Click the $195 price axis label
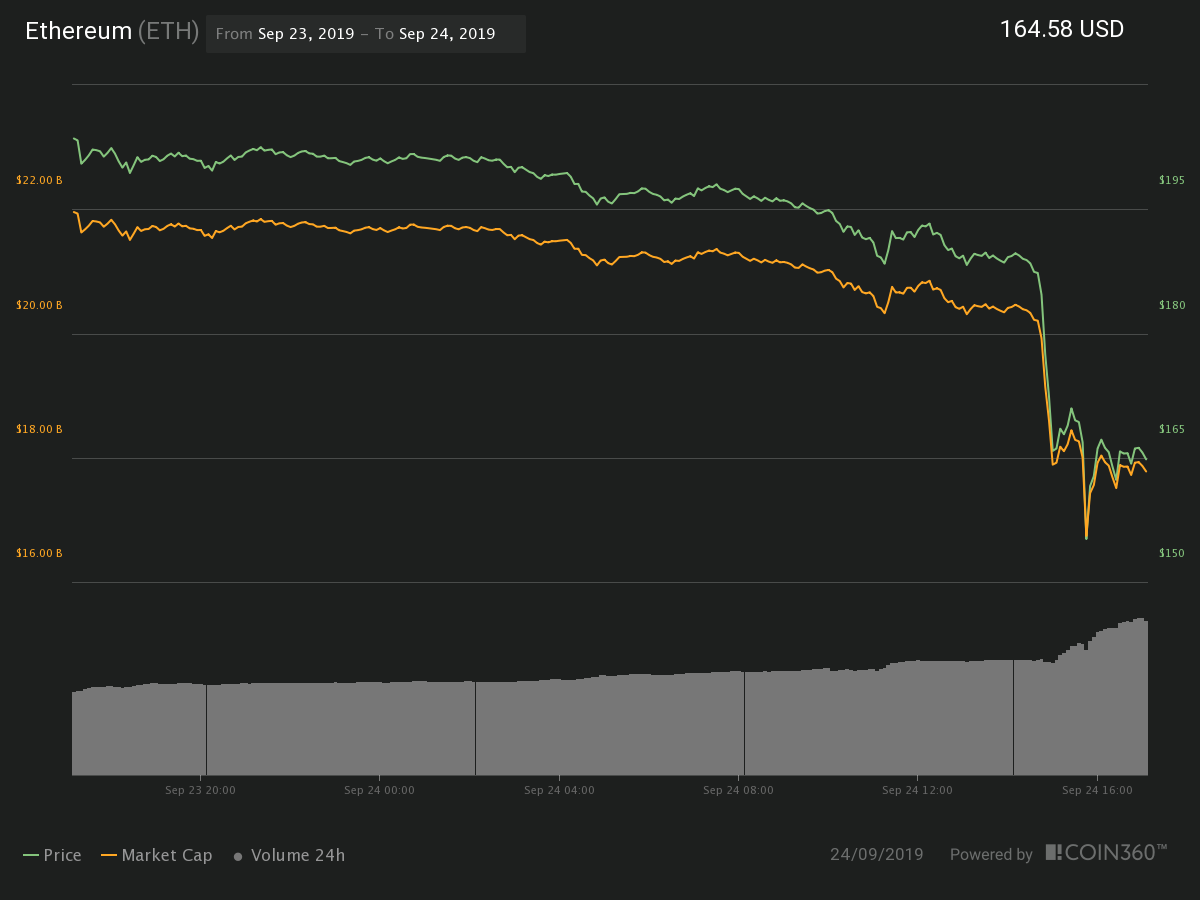This screenshot has width=1200, height=900. point(1172,180)
